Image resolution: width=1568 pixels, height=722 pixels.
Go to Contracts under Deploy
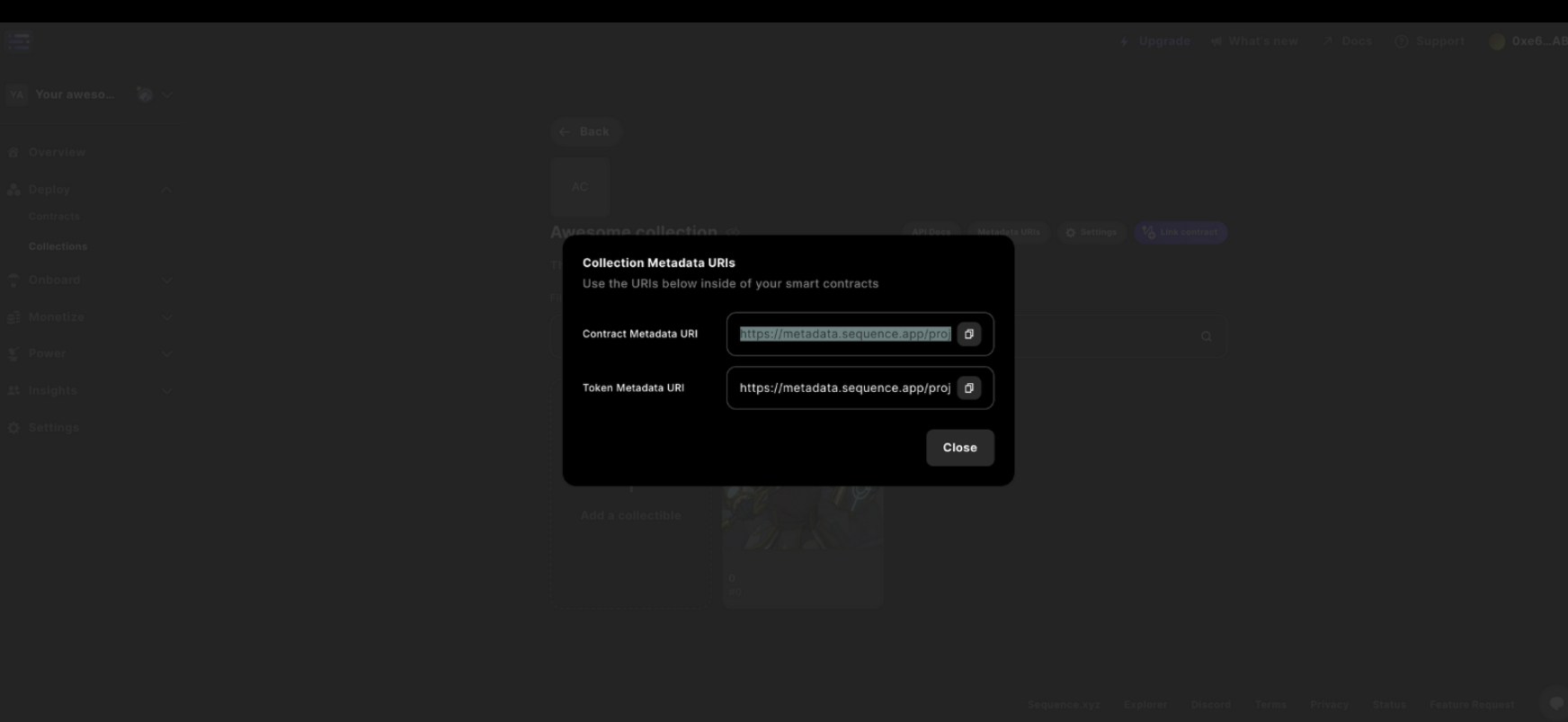(x=54, y=217)
